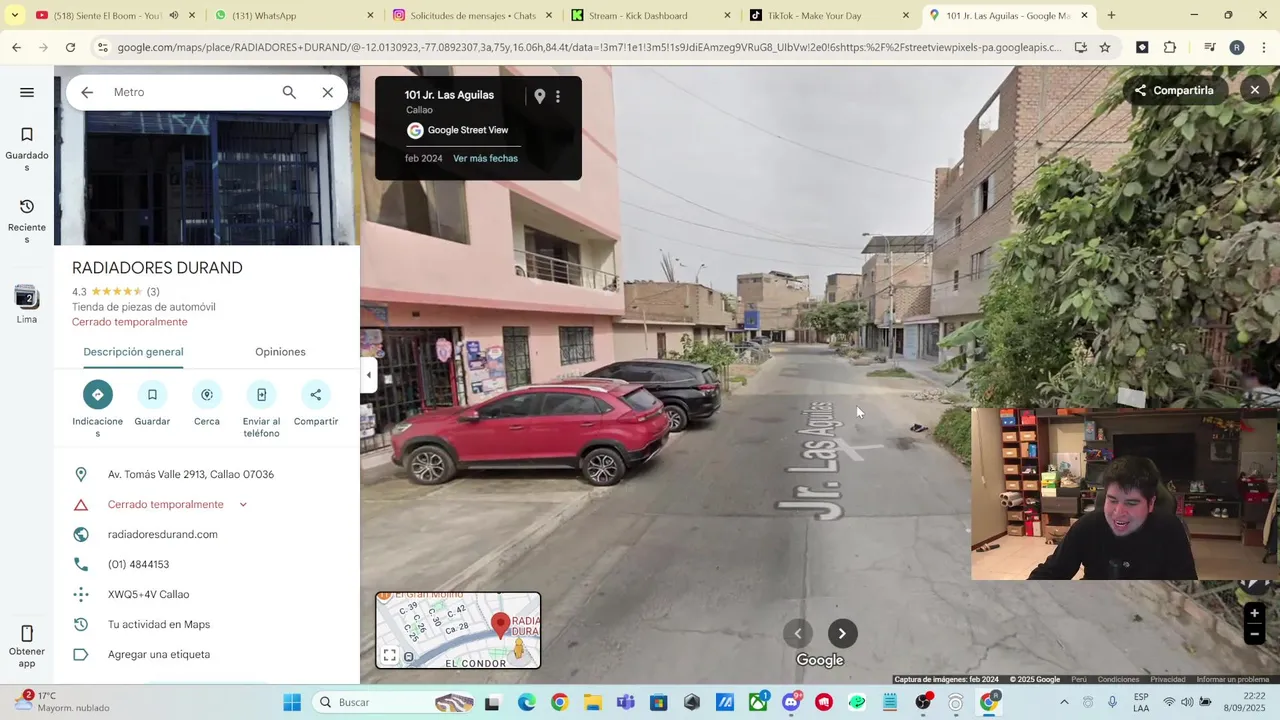Screen dimensions: 1280x720
Task: Open the Windows Start menu
Action: (292, 702)
